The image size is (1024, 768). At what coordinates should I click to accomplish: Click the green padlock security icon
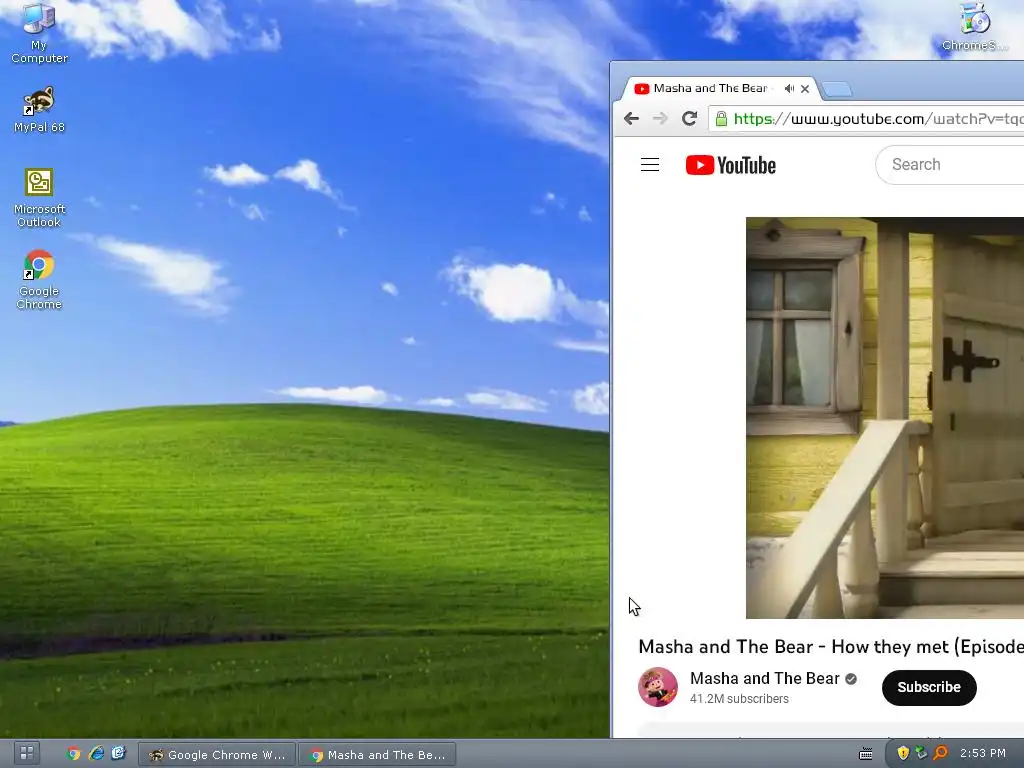(x=721, y=118)
